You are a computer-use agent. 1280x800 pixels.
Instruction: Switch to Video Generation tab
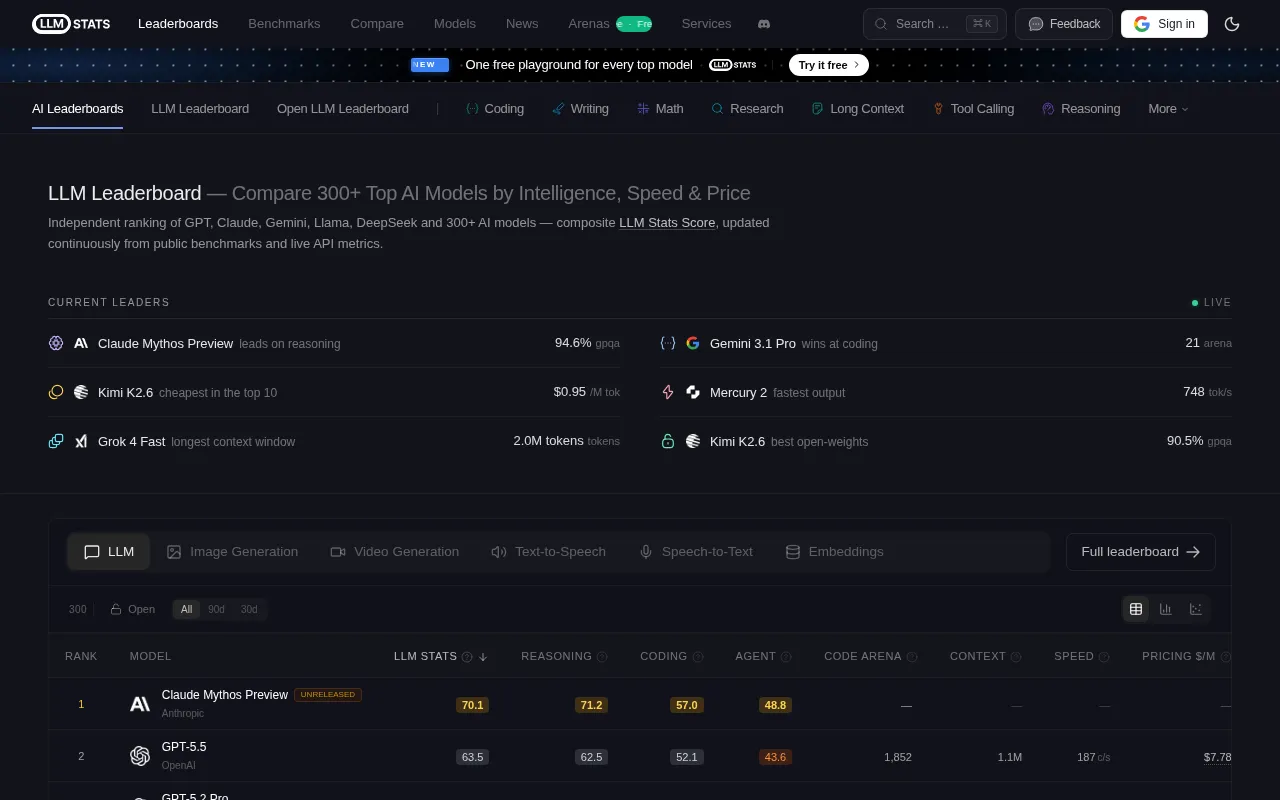point(395,552)
